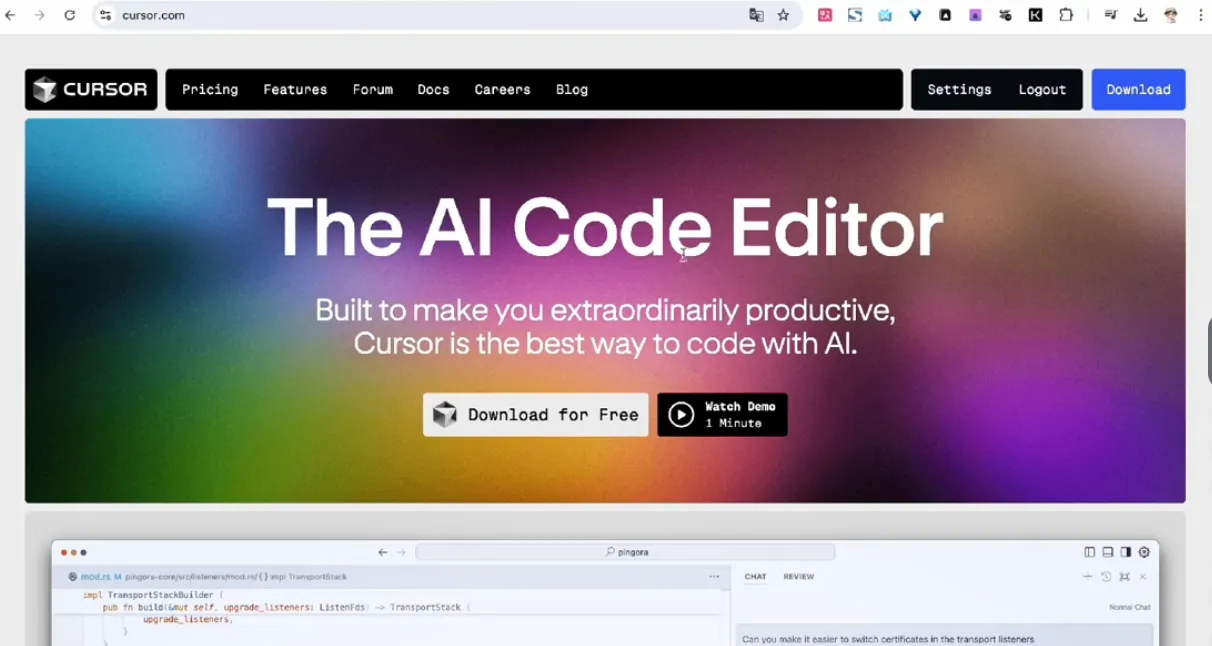
Task: Open the media controls icon
Action: 1110,15
